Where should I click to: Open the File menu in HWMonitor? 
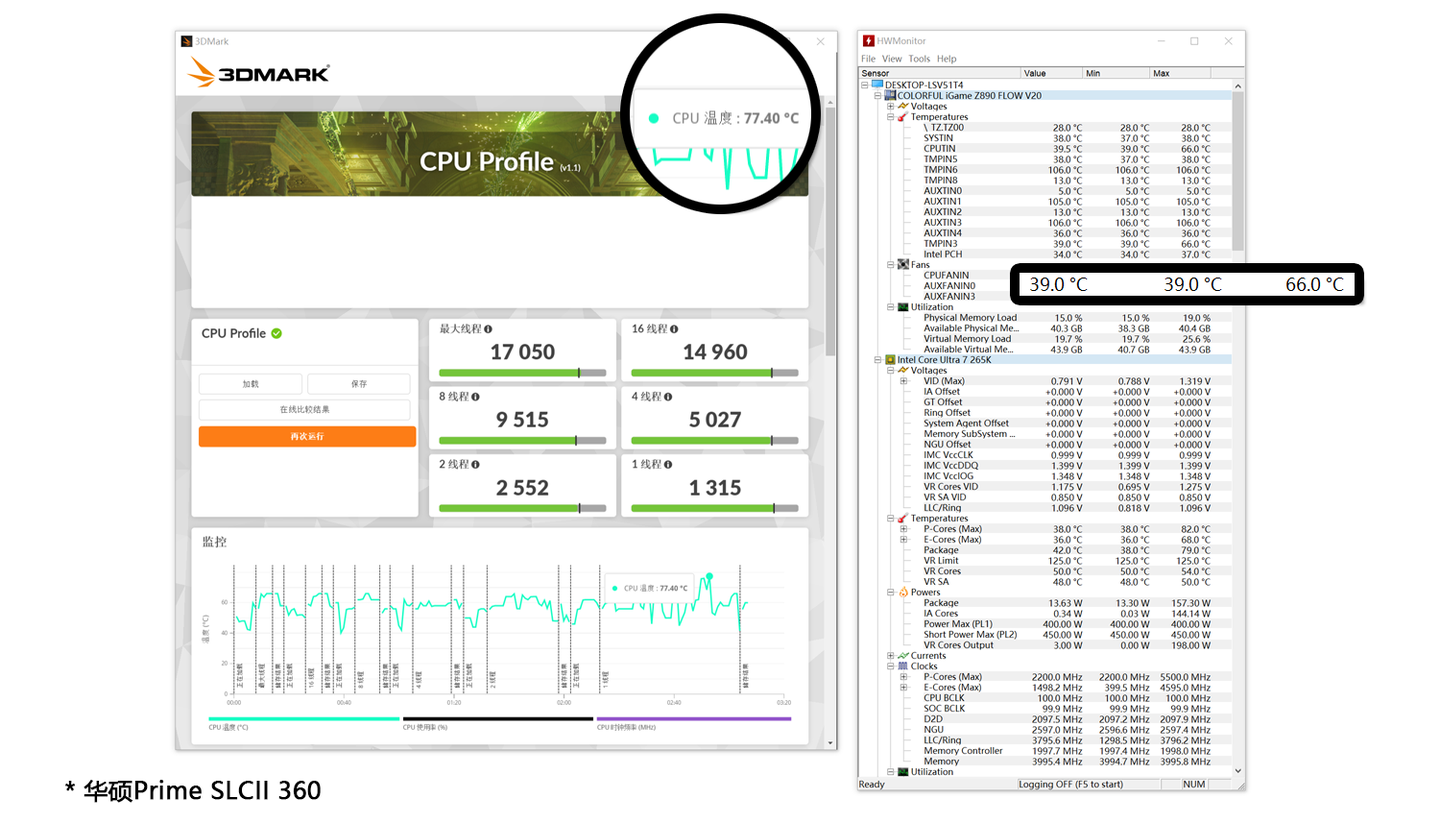tap(868, 59)
